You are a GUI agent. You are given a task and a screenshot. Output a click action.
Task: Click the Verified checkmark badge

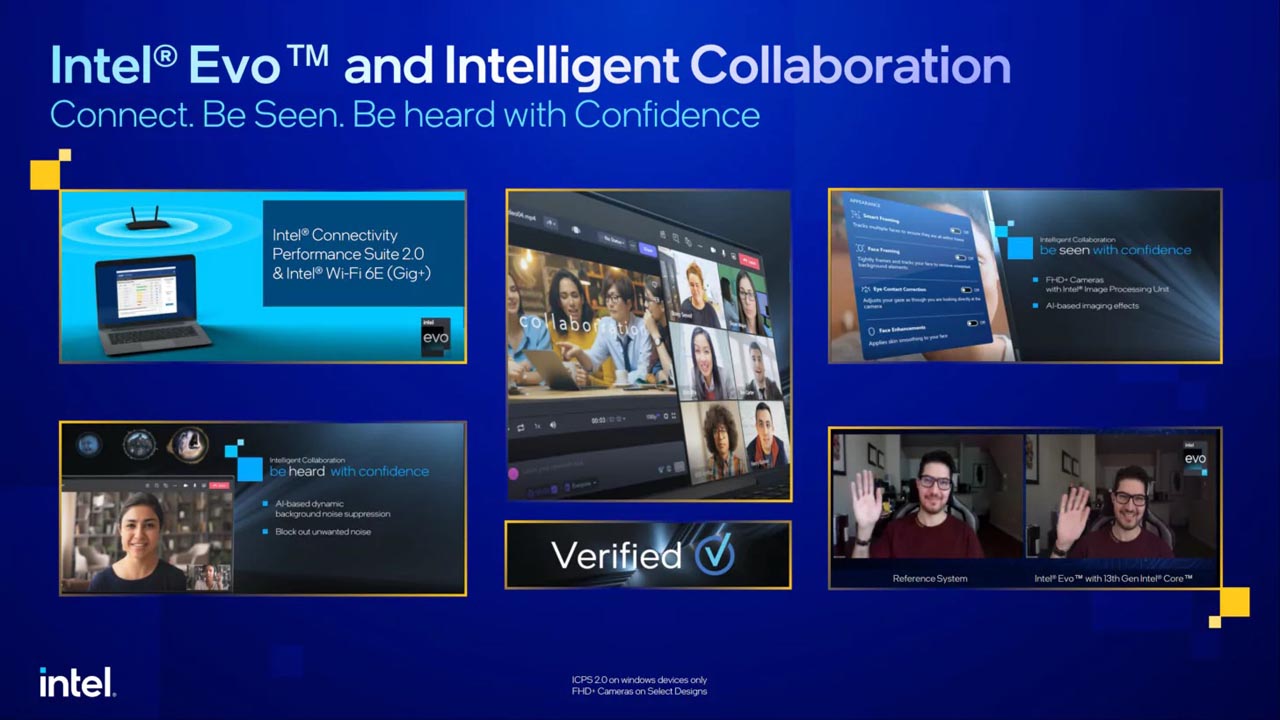point(714,554)
